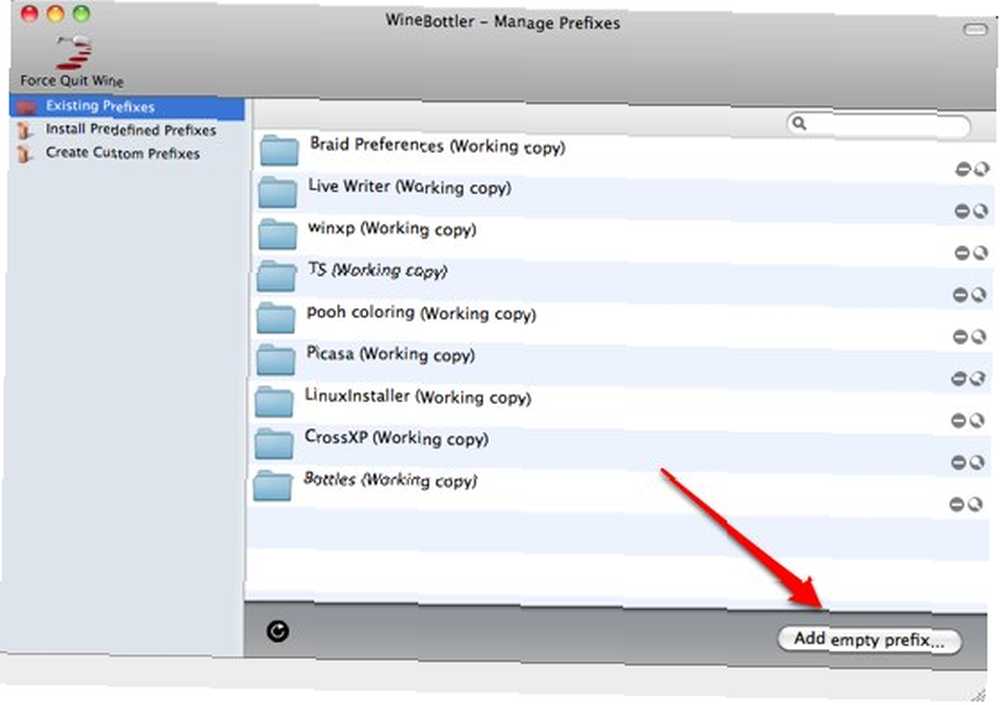Click the search field in the prefix list
This screenshot has width=1000, height=705.
pos(878,124)
